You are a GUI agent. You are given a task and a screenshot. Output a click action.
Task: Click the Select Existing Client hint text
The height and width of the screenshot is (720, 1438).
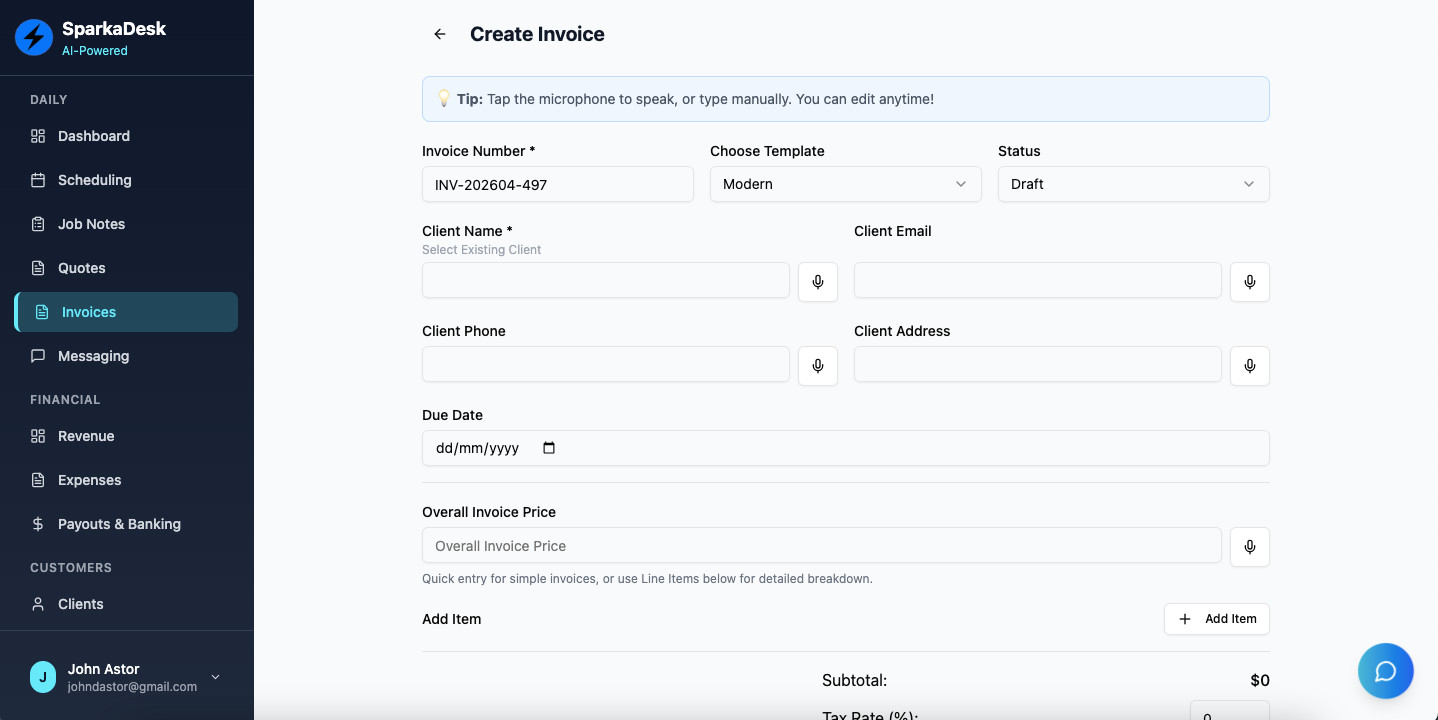[482, 250]
